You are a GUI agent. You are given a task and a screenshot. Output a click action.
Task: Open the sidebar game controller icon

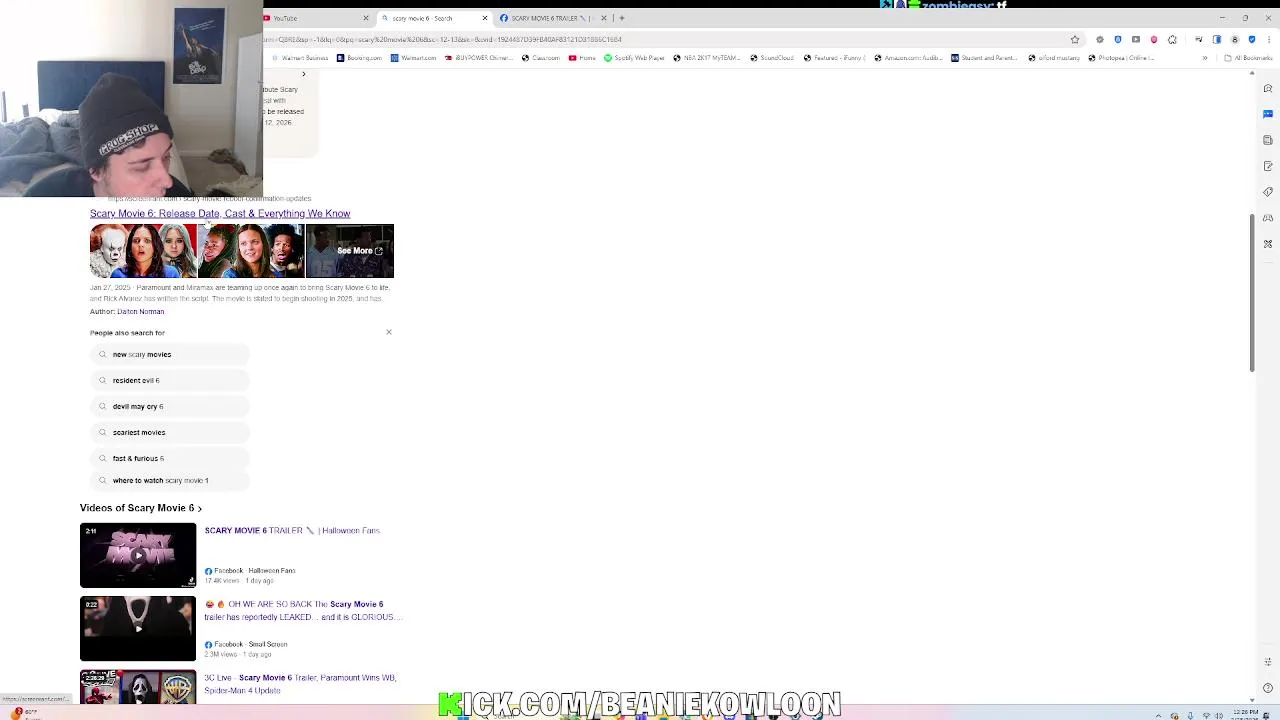[x=1268, y=218]
